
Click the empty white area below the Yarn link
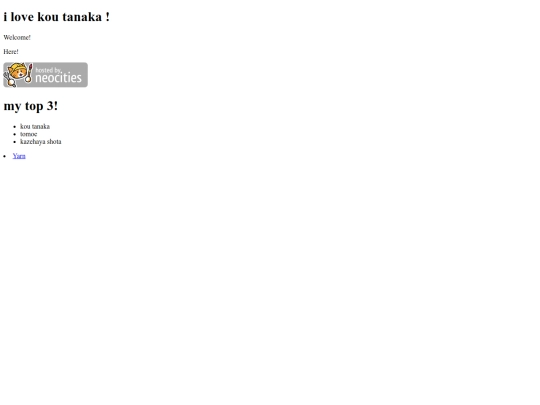pyautogui.click(x=270, y=276)
